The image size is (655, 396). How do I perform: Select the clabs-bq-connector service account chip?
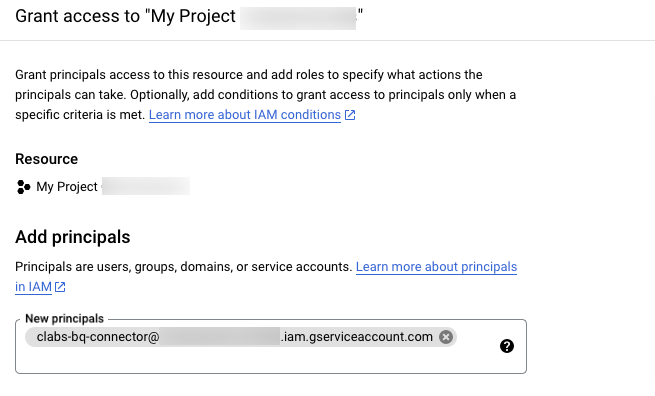point(241,337)
